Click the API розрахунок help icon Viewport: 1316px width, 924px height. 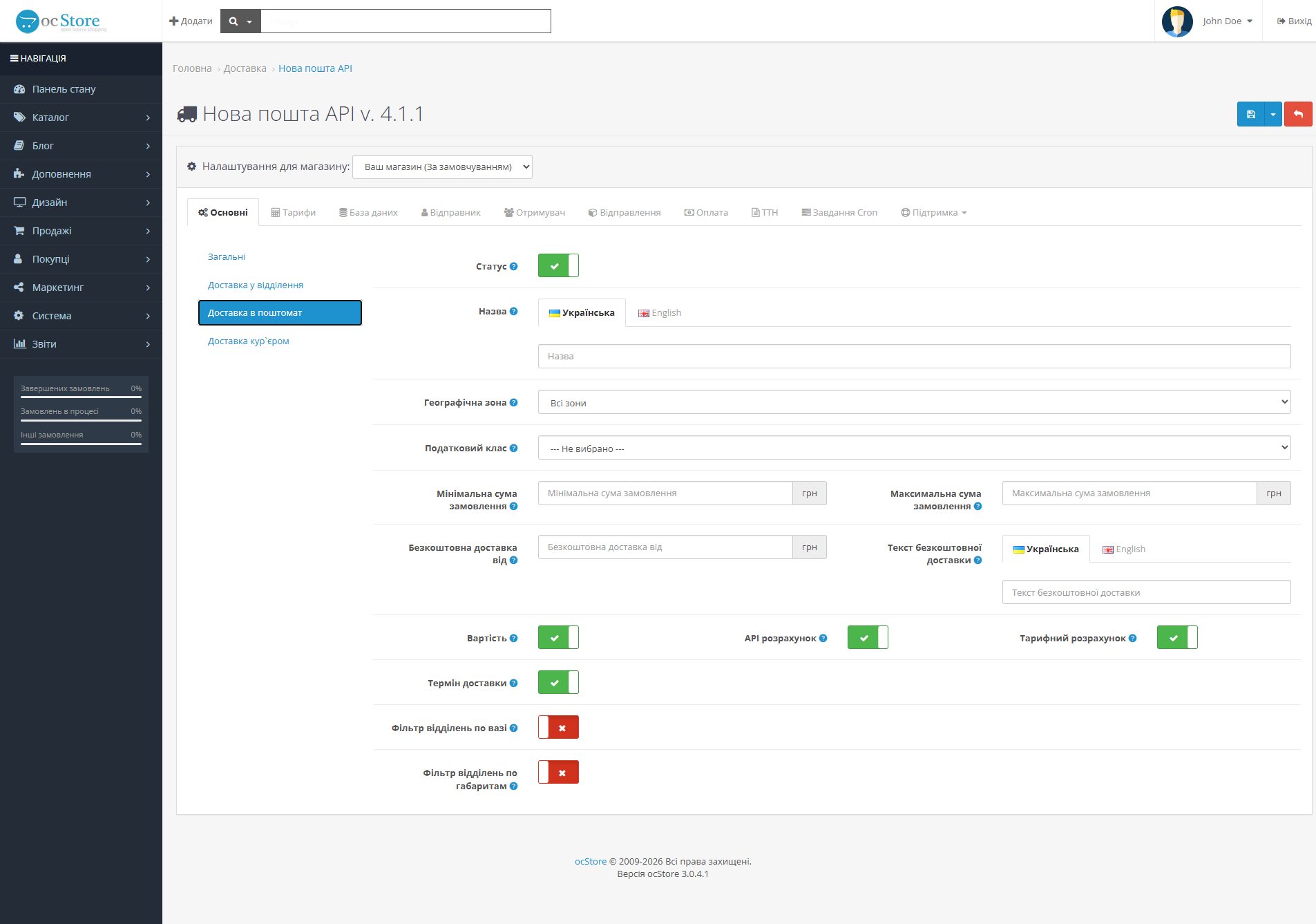click(823, 638)
